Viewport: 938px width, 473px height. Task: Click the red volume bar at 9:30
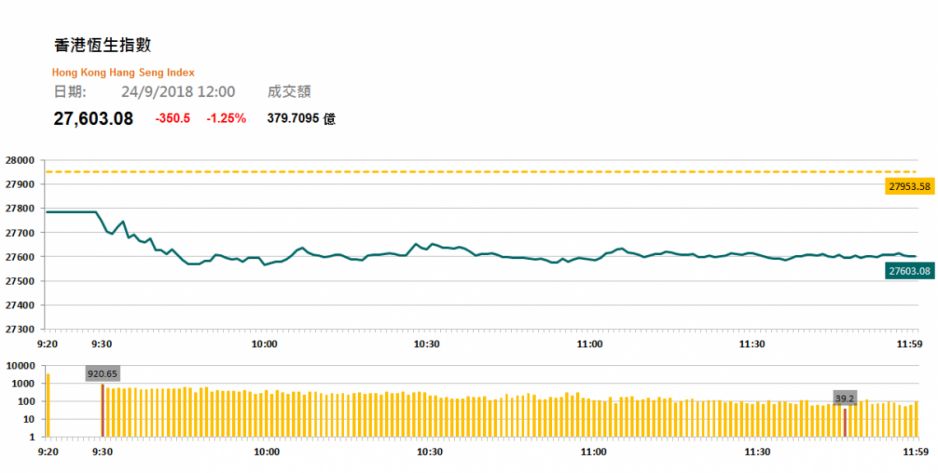[102, 410]
